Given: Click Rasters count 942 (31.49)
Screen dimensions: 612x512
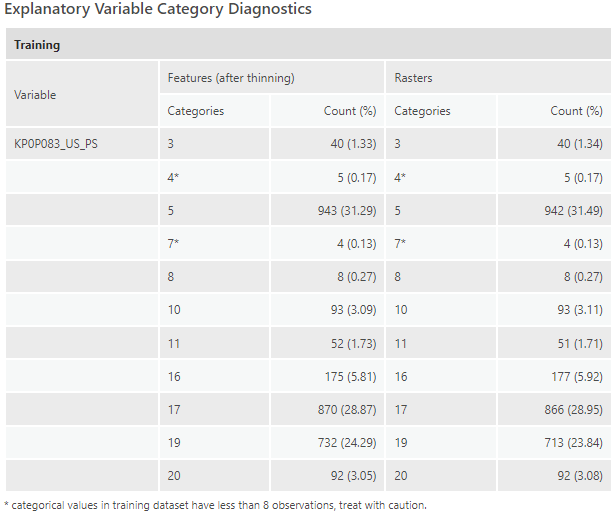Looking at the screenshot, I should click(x=573, y=210).
